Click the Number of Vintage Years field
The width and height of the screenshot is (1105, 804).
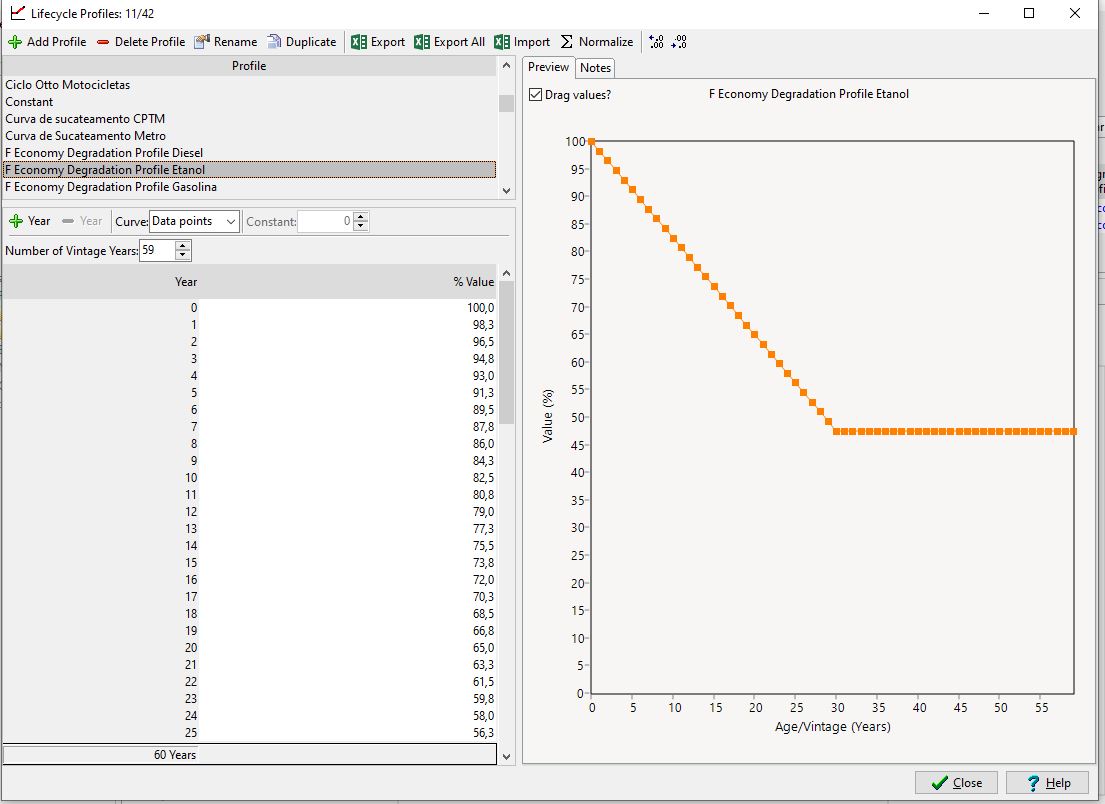157,250
